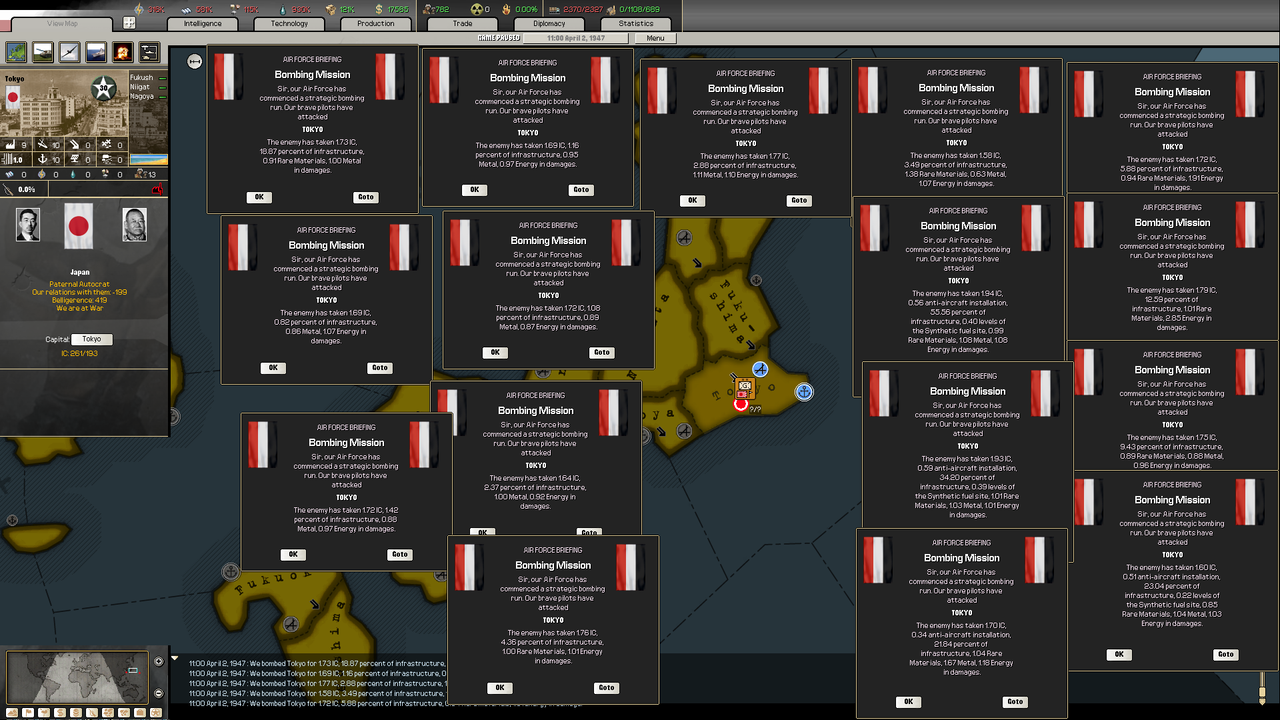This screenshot has height=720, width=1280.
Task: Select the map view icon in left toolbar
Action: coord(17,52)
